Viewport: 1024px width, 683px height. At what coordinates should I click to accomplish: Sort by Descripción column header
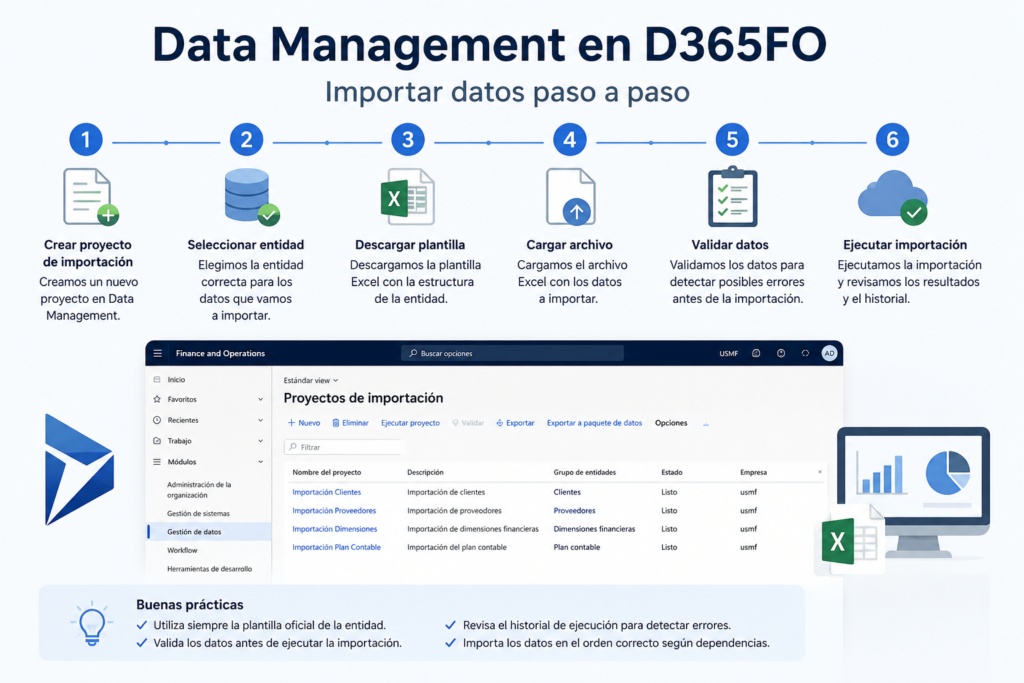425,472
